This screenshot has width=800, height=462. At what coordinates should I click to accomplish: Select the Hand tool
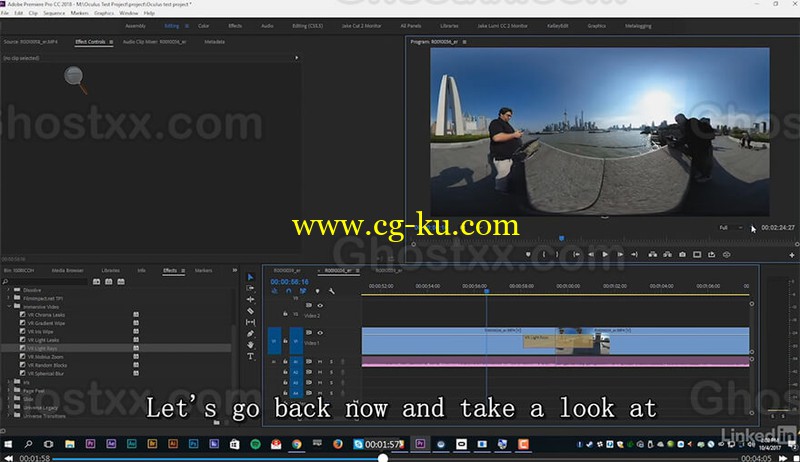point(250,345)
